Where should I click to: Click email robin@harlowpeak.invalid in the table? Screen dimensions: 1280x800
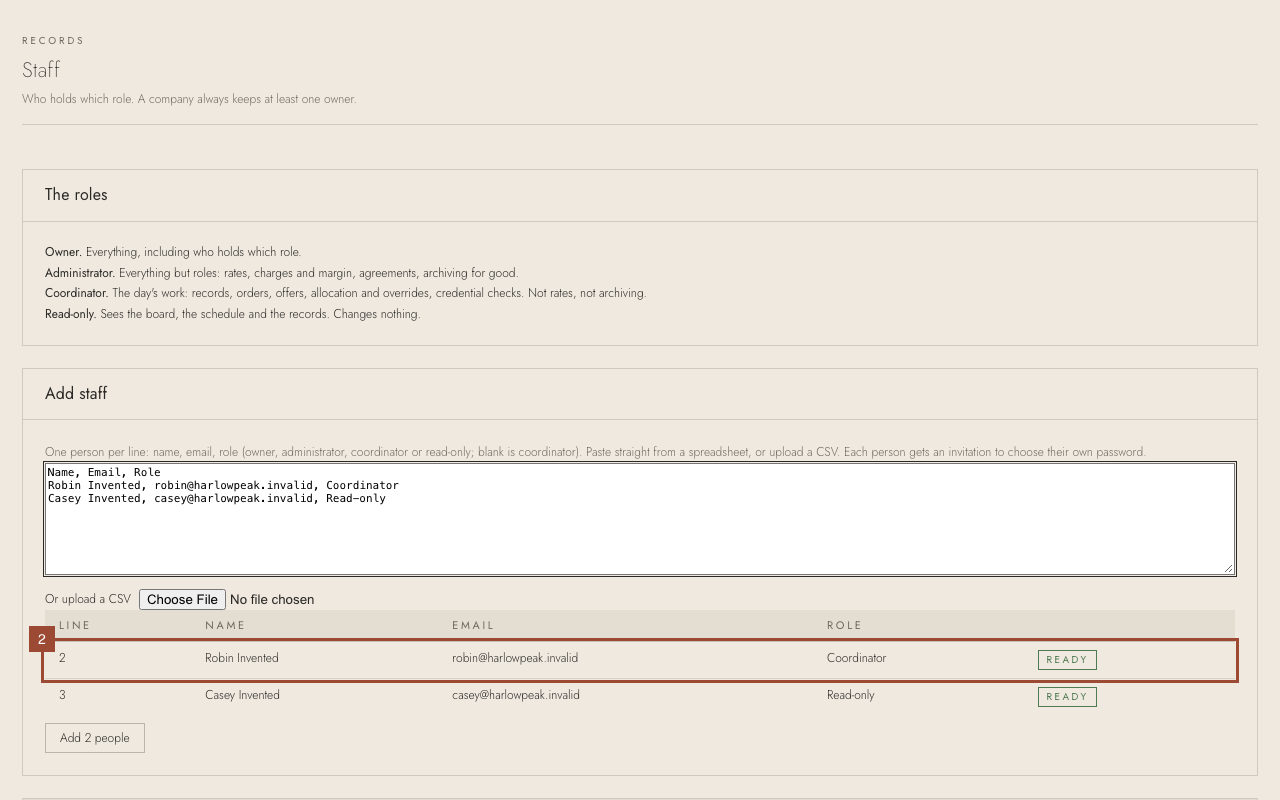[515, 658]
